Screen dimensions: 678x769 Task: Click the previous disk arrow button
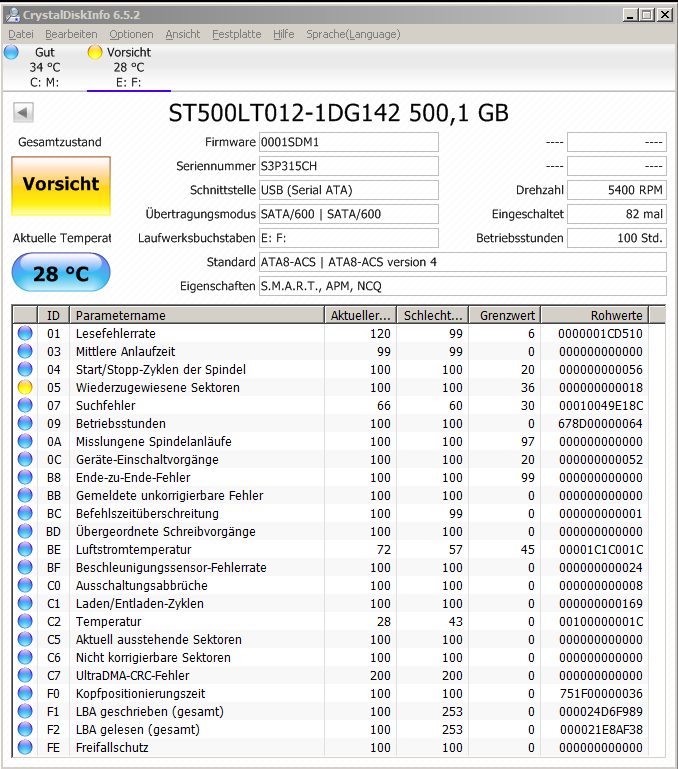click(x=23, y=112)
